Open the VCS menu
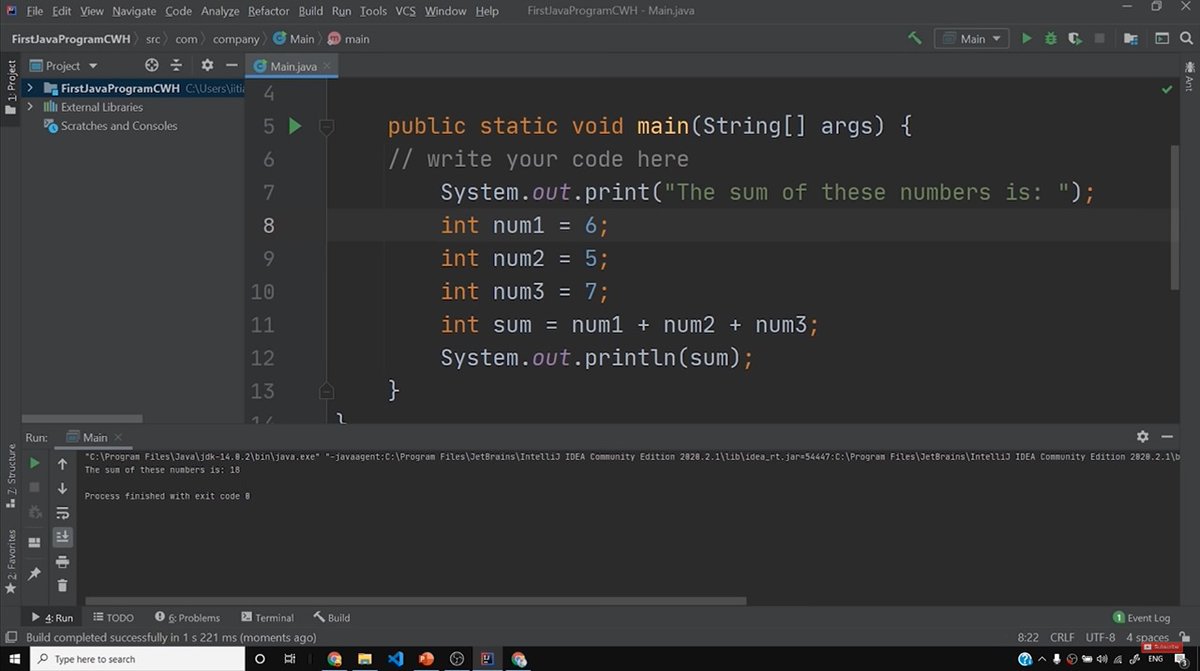Viewport: 1200px width, 671px height. click(405, 11)
